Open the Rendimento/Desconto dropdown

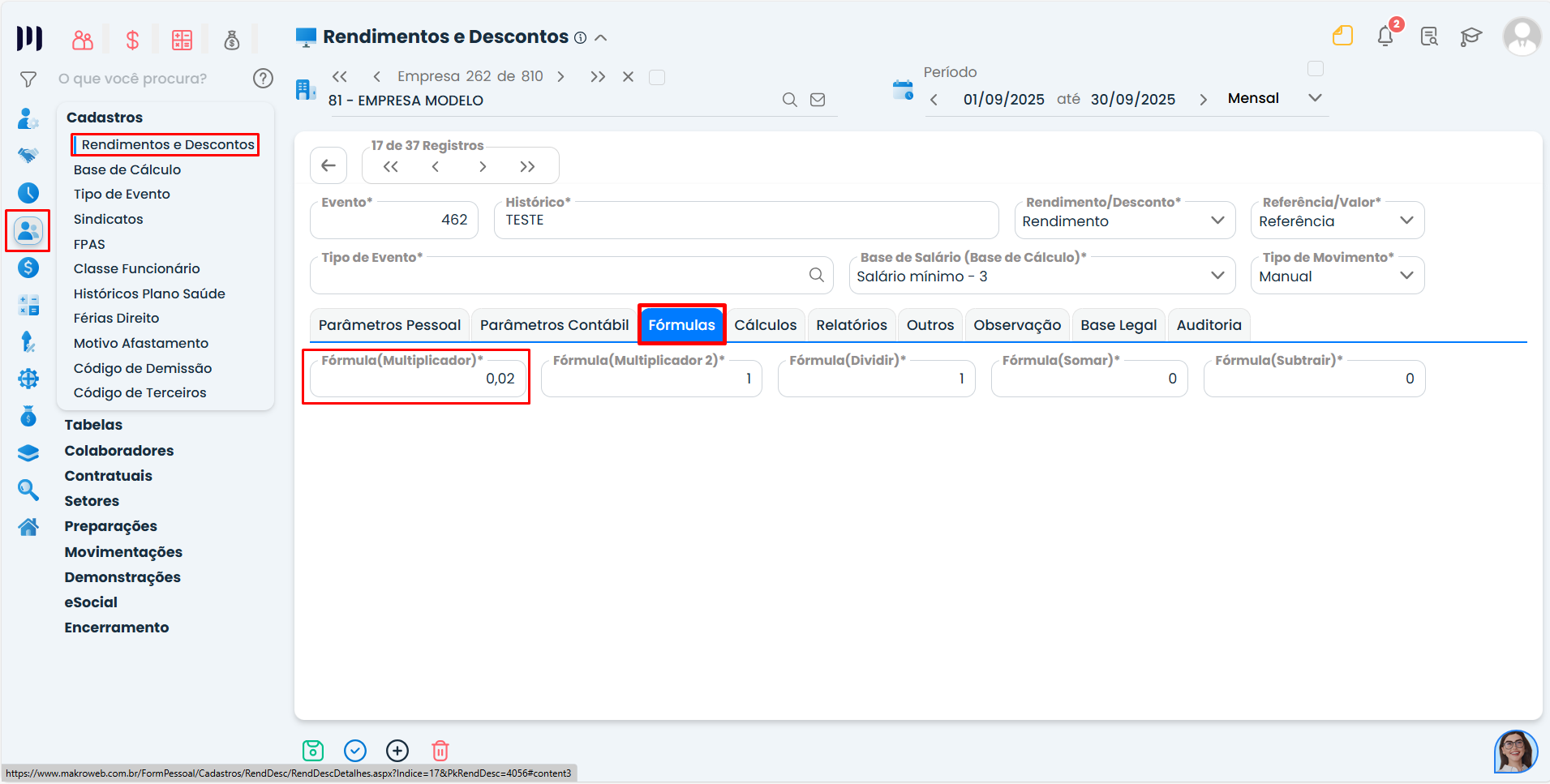tap(1125, 221)
